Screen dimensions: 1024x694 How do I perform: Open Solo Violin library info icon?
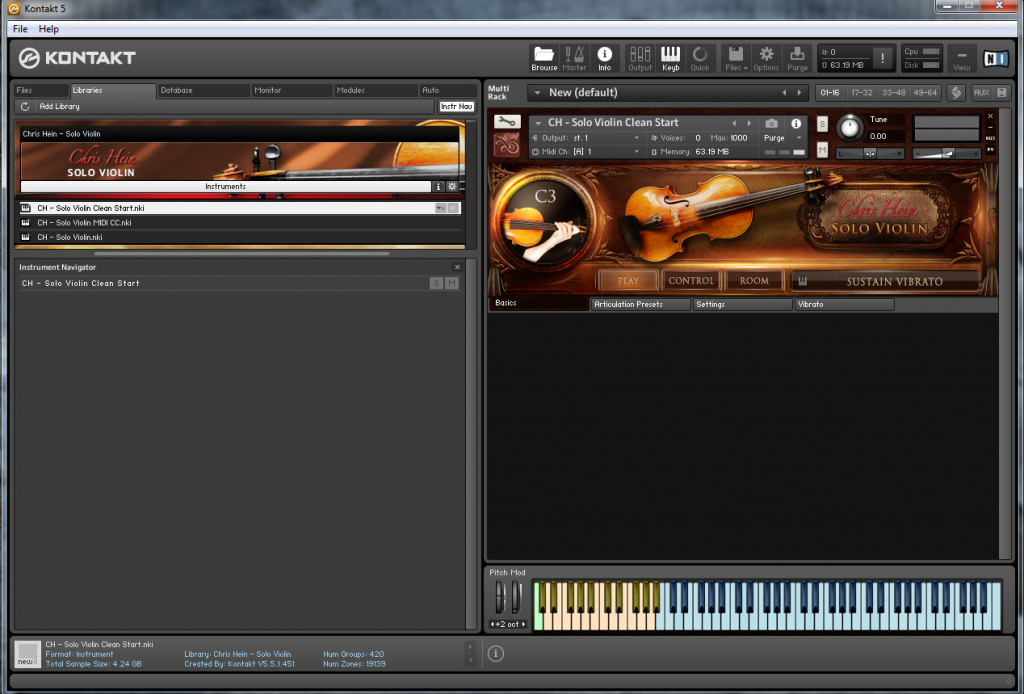click(438, 187)
